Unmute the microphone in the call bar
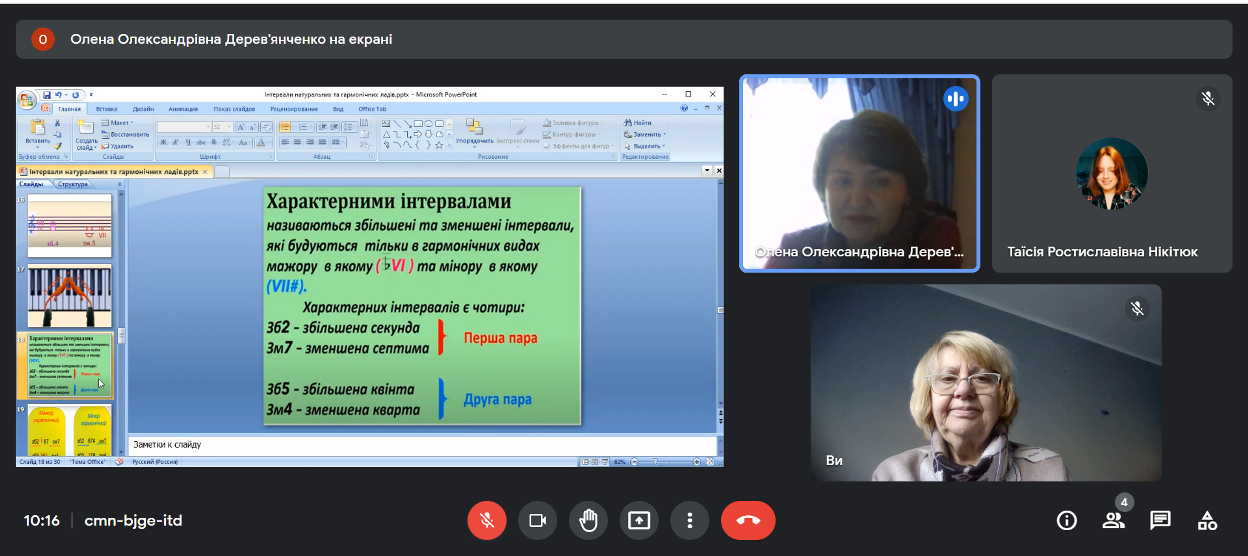The width and height of the screenshot is (1248, 556). 487,520
